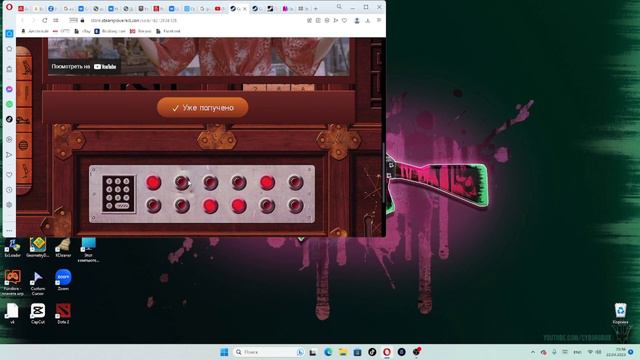Open the Recycle Bin 'Корзина' icon
The image size is (640, 360).
click(x=620, y=313)
